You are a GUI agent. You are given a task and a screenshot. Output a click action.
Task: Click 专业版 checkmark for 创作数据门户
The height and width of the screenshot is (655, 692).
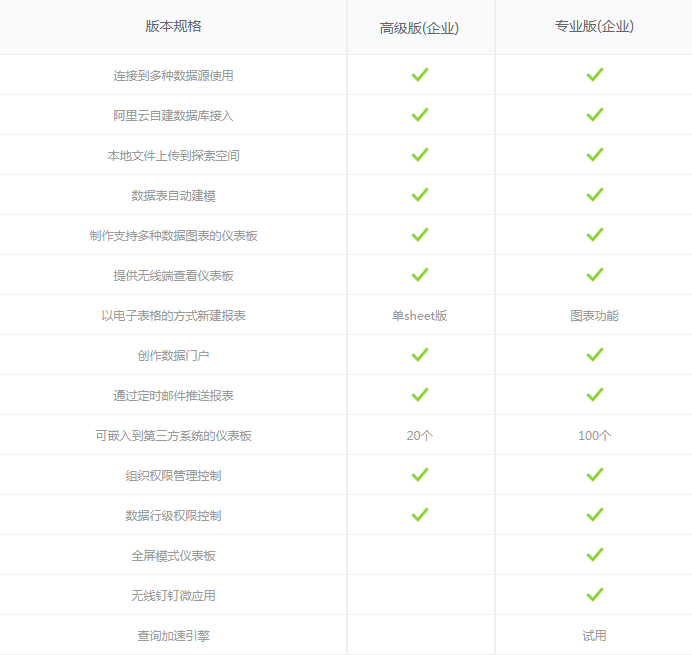tap(594, 354)
